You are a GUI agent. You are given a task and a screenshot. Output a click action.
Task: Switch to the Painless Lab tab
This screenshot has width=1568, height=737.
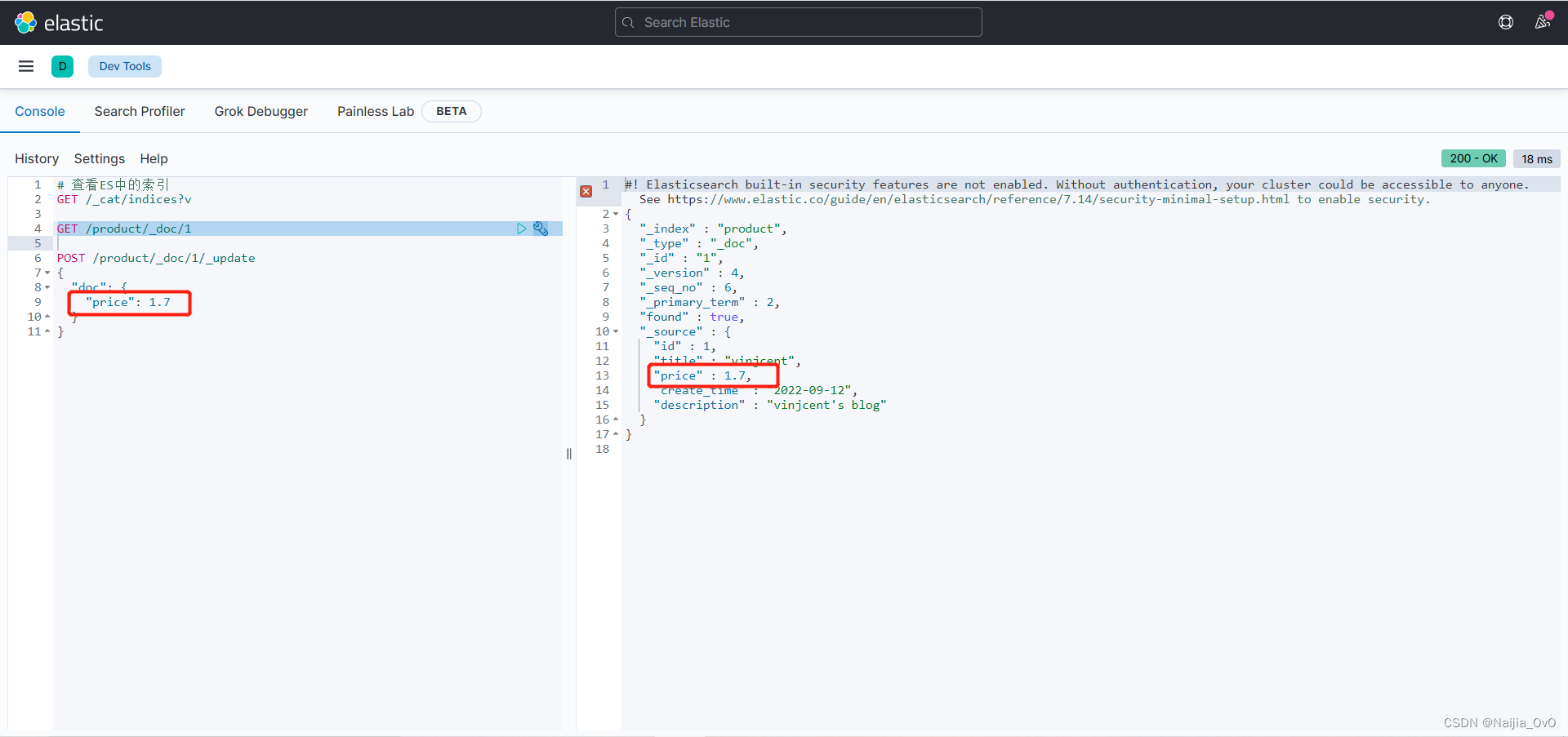[x=376, y=111]
